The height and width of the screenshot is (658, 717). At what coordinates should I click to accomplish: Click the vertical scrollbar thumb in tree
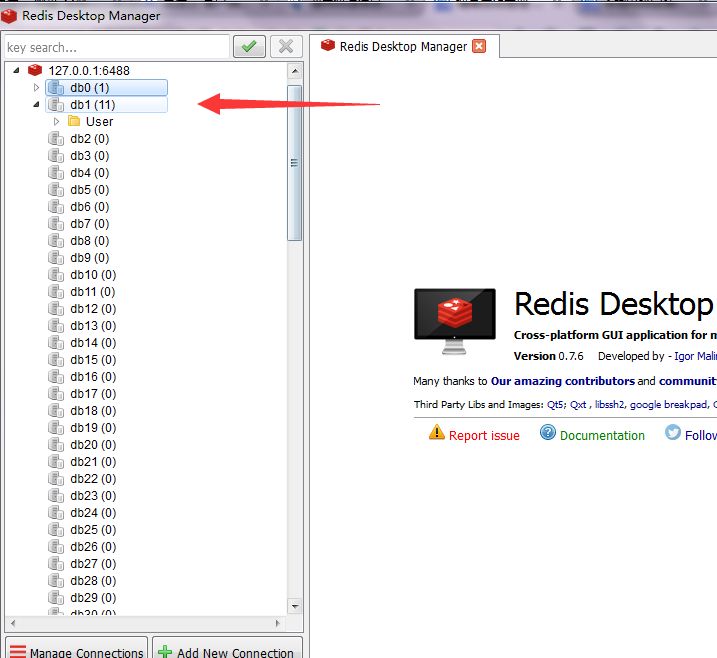click(x=294, y=163)
